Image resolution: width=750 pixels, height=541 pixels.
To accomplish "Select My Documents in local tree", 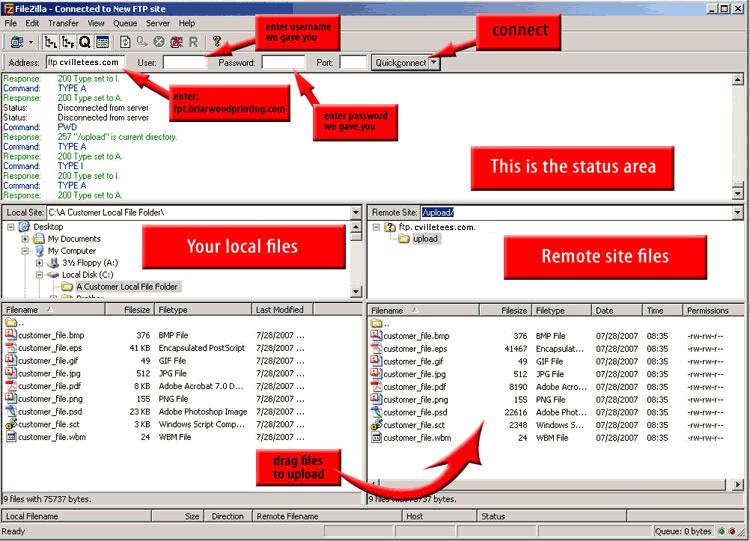I will tap(74, 239).
